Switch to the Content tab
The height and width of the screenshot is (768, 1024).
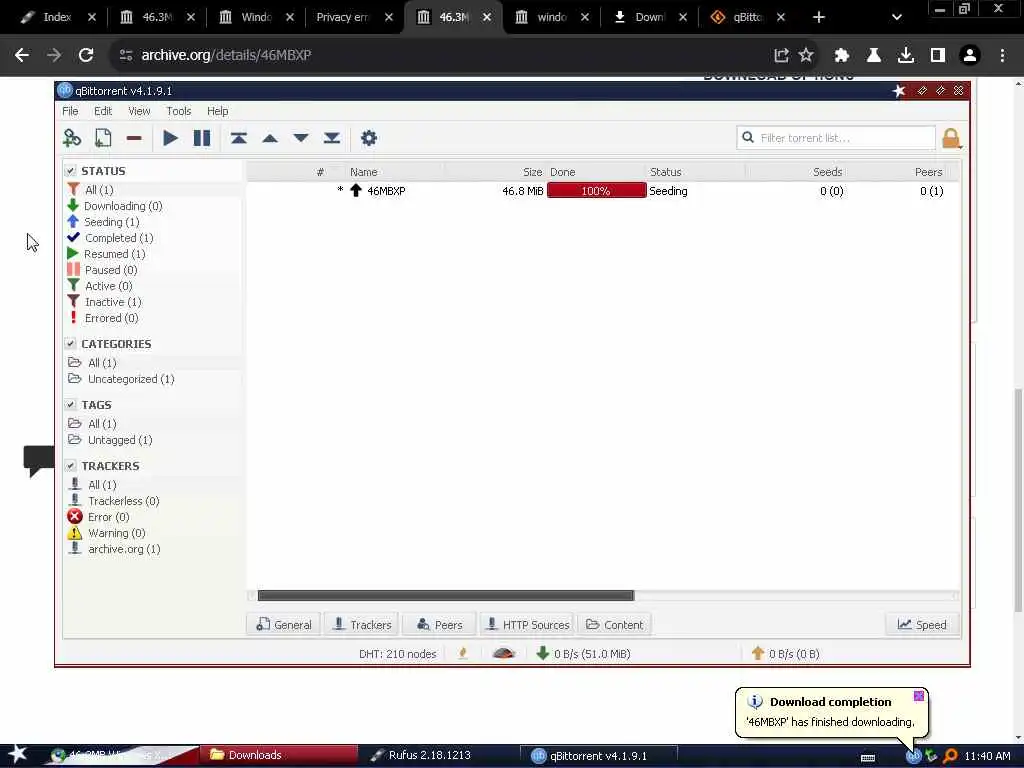(614, 624)
